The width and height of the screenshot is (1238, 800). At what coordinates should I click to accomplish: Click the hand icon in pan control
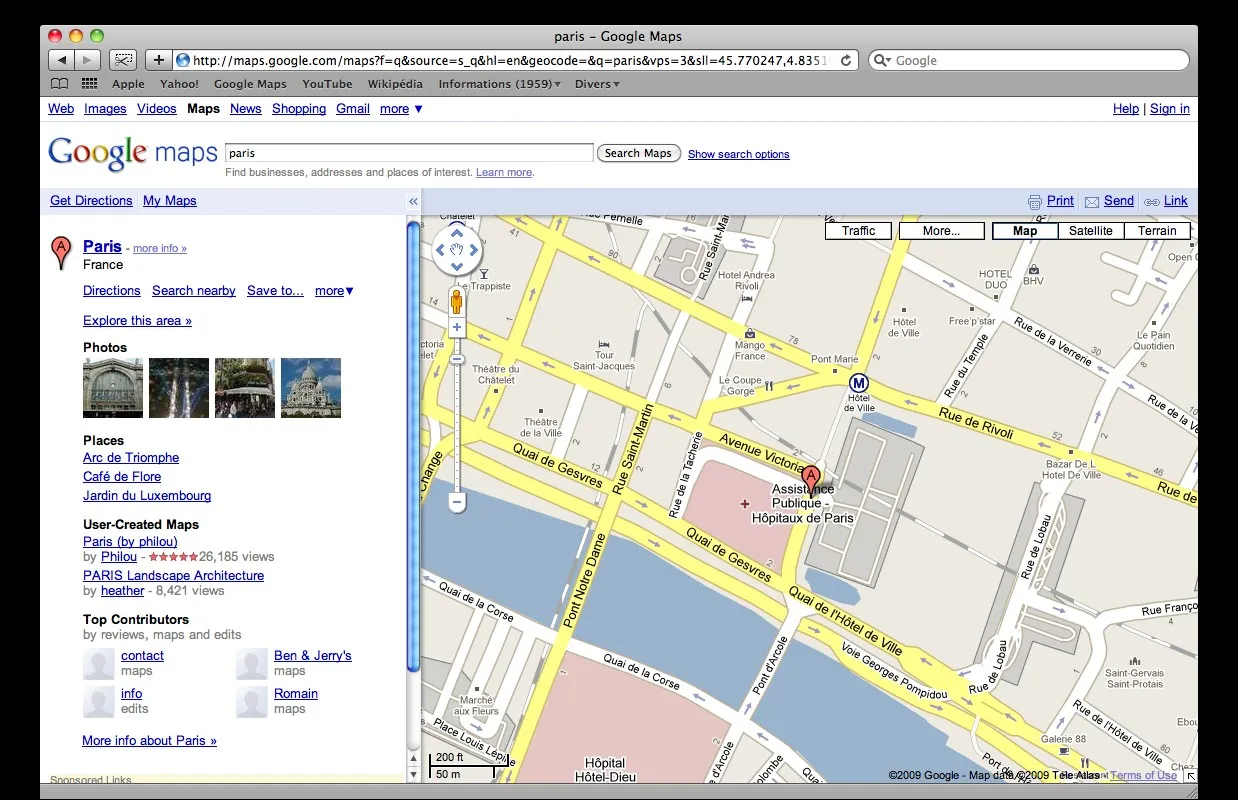pos(457,250)
